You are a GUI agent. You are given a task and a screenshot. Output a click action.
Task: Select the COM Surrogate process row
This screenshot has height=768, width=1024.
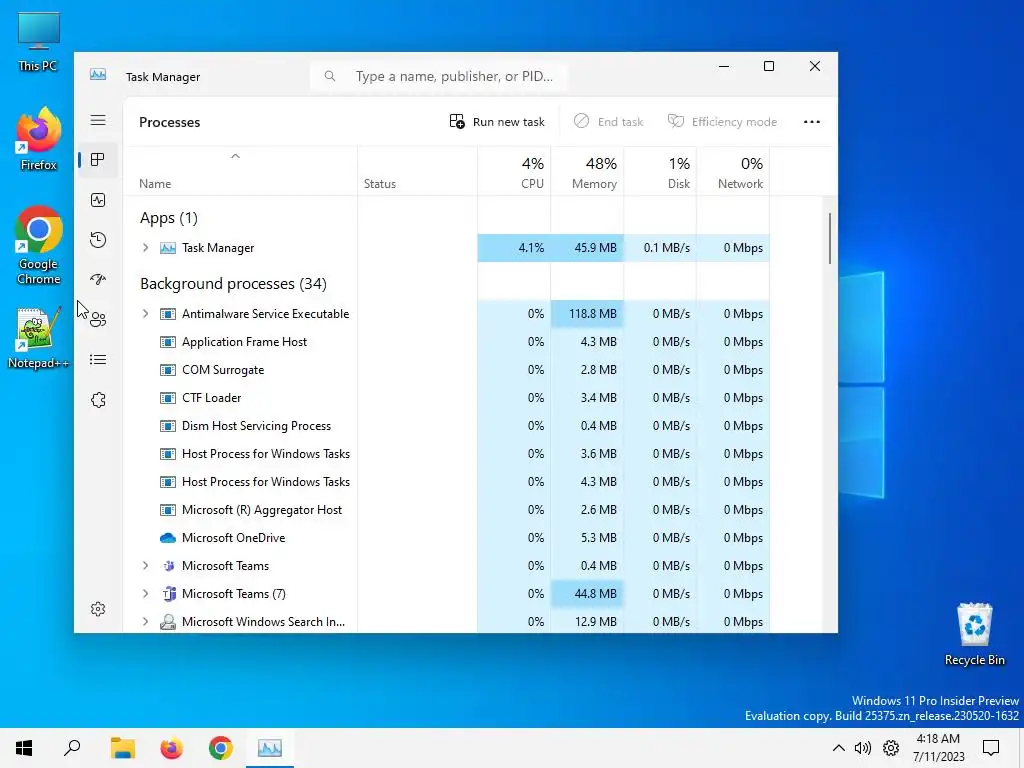(447, 370)
